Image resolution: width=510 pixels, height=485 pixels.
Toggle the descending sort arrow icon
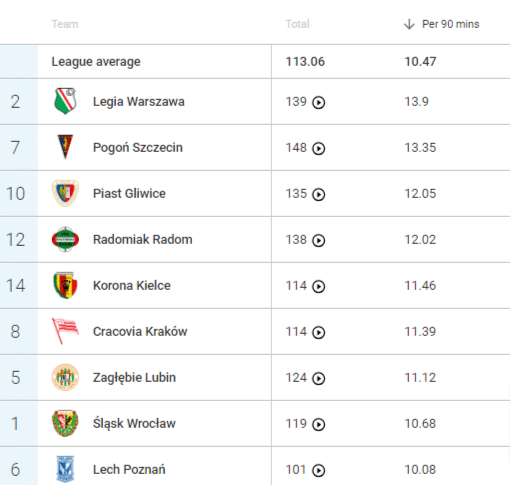click(409, 24)
